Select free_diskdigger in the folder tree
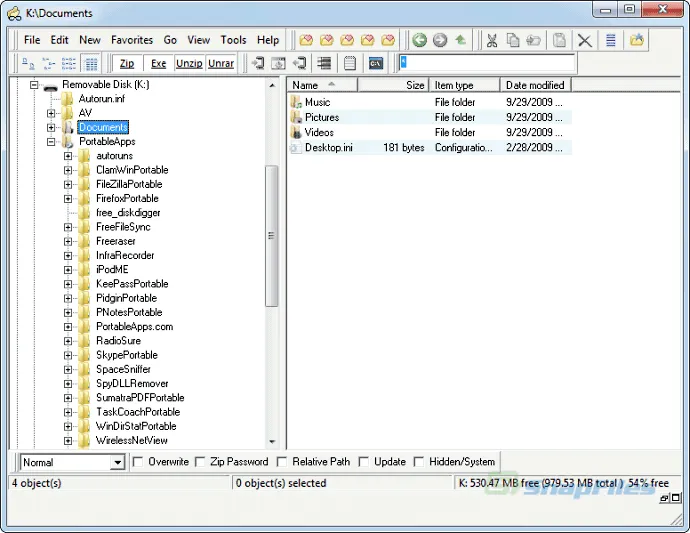The height and width of the screenshot is (533, 690). pyautogui.click(x=128, y=213)
